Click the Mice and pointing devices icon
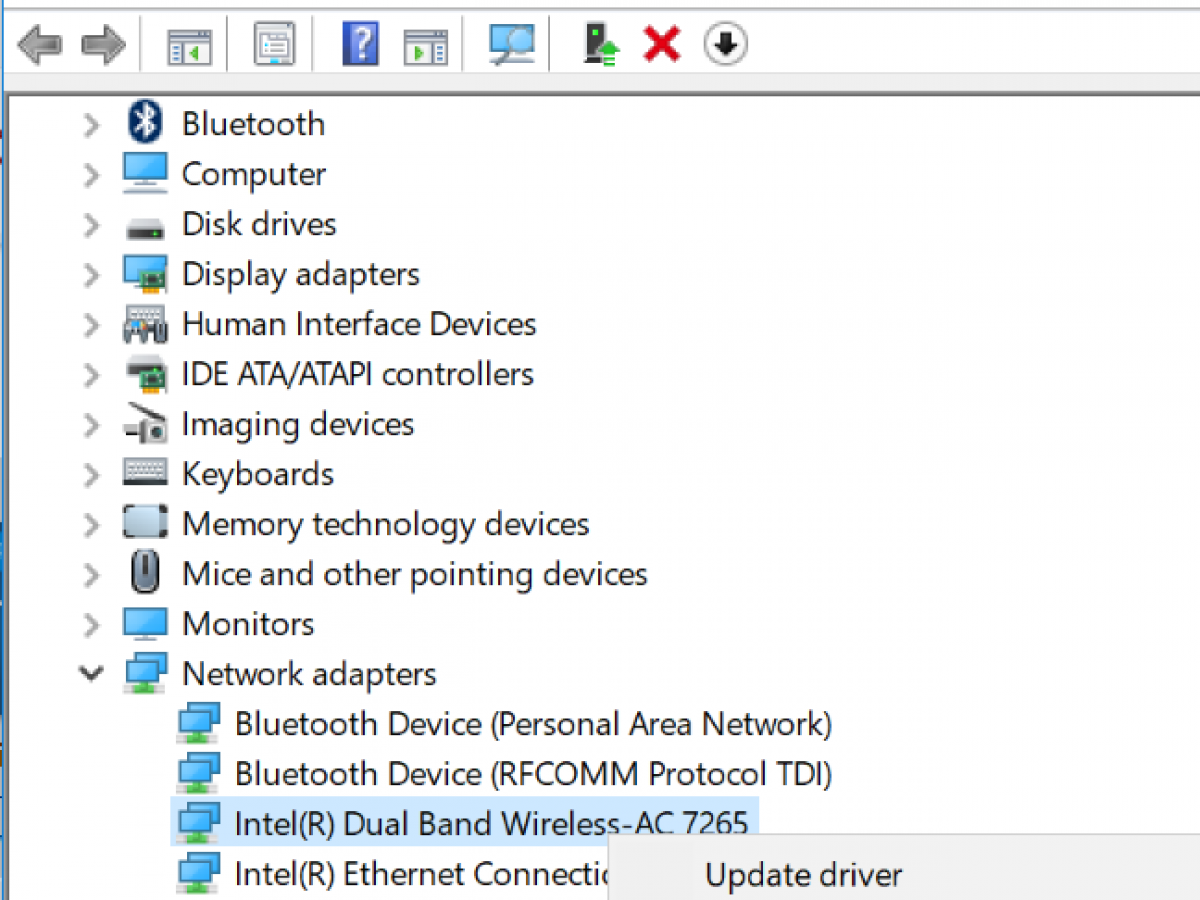Screen dimensions: 1200x900 pos(146,573)
